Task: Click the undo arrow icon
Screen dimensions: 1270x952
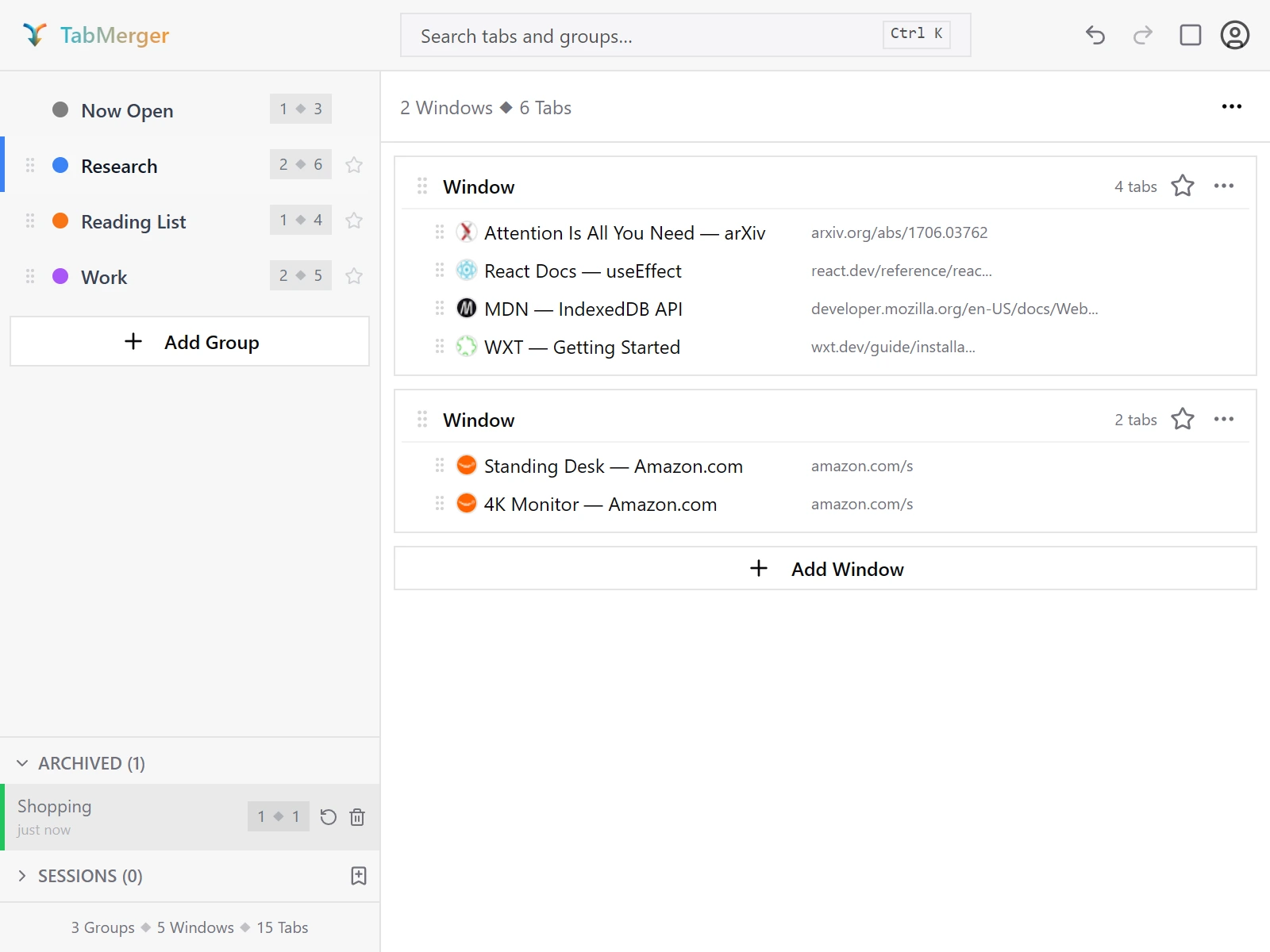Action: point(1095,35)
